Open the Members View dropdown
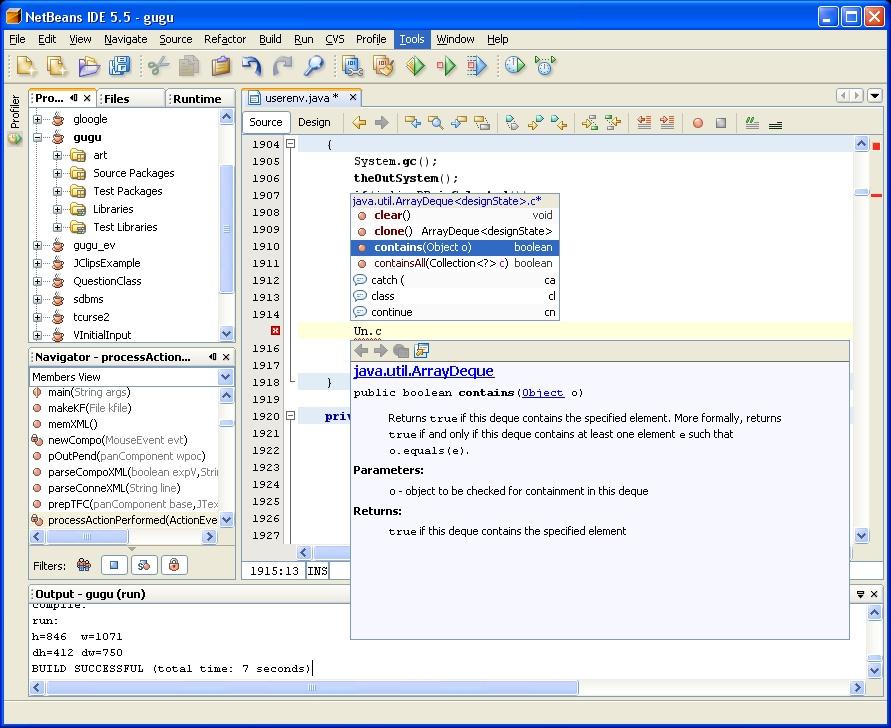 [226, 377]
